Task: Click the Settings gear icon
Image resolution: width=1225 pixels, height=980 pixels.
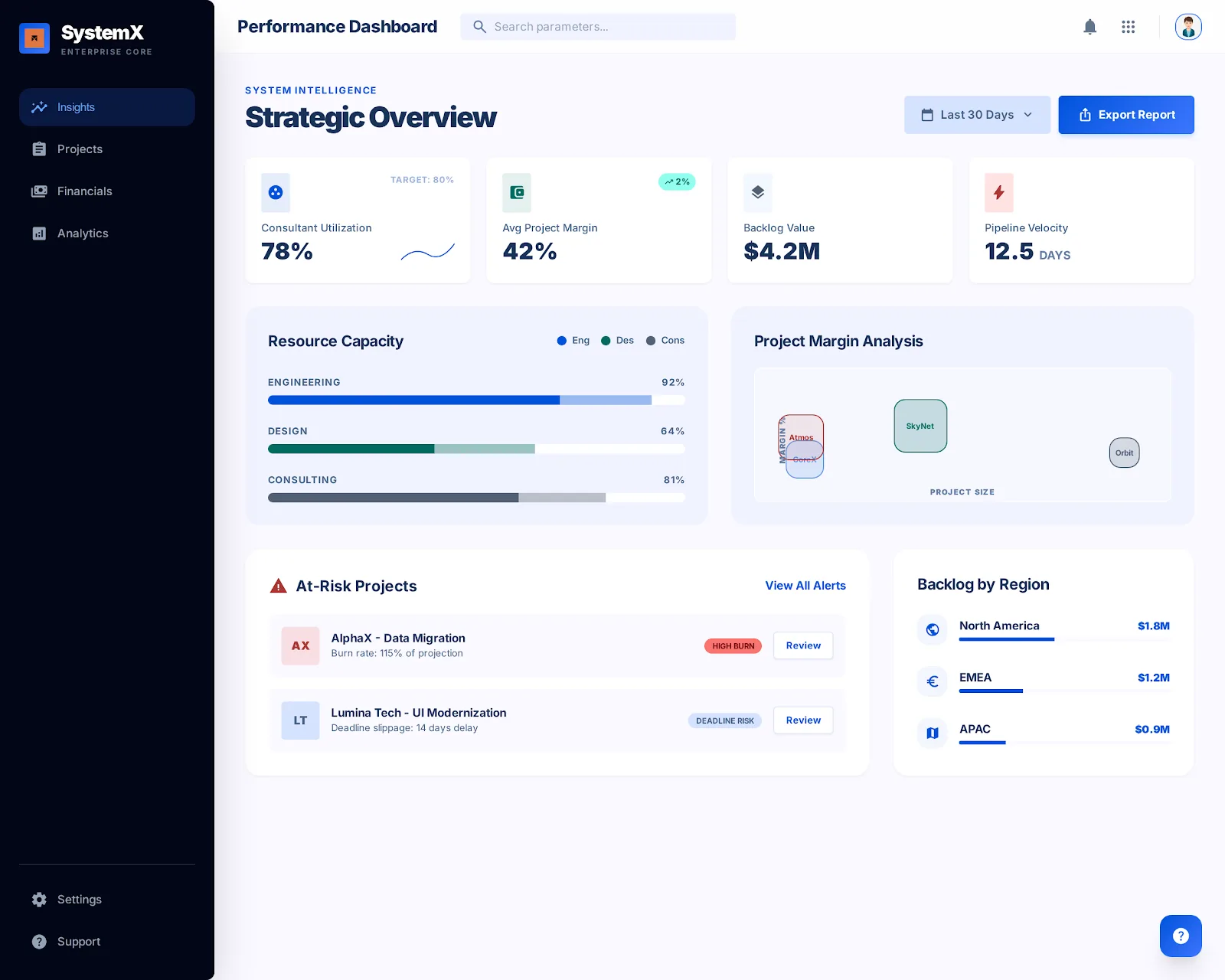Action: point(39,900)
